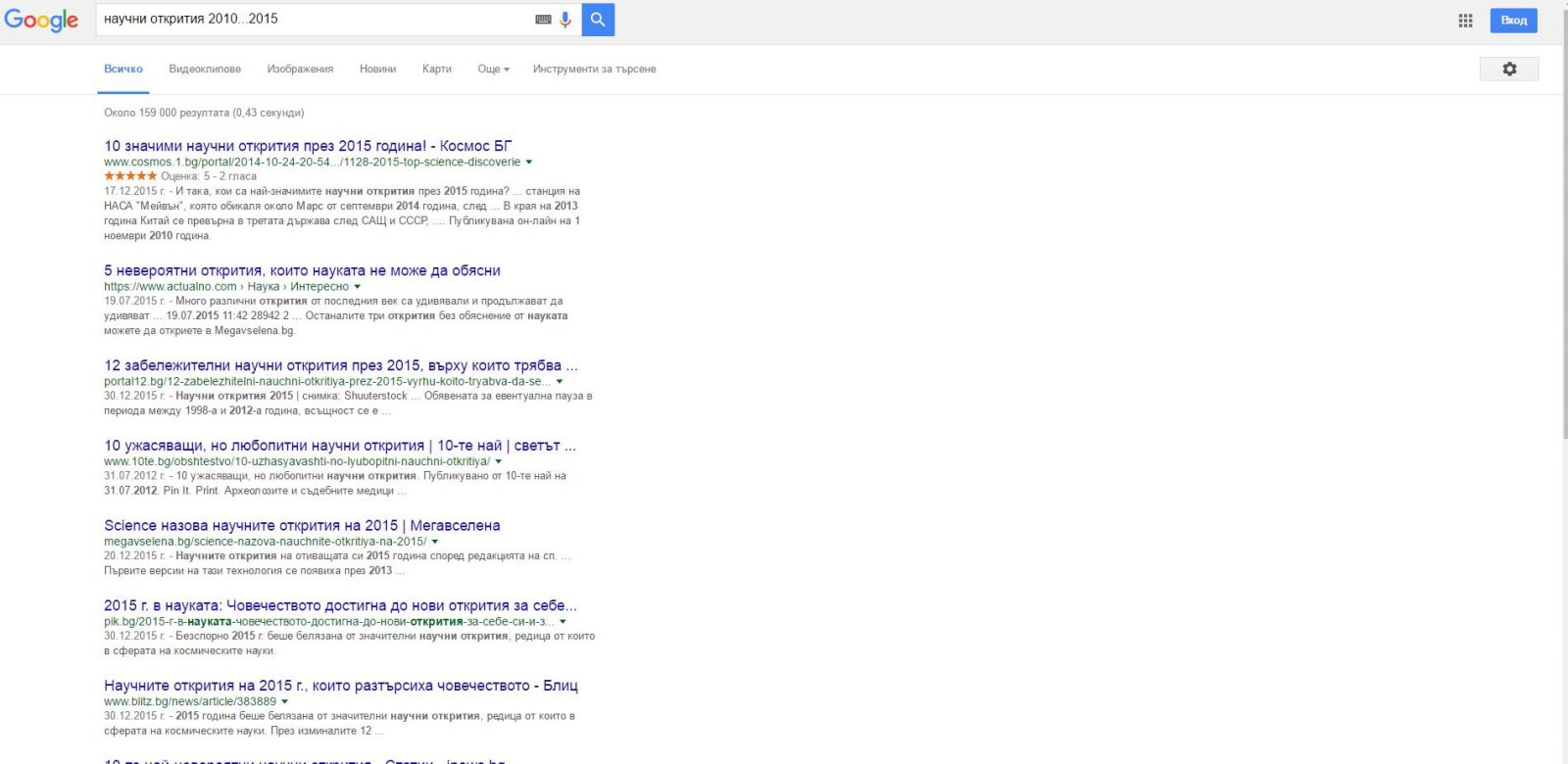This screenshot has width=1568, height=764.
Task: Open '10 значими научни открития' result
Action: (308, 146)
